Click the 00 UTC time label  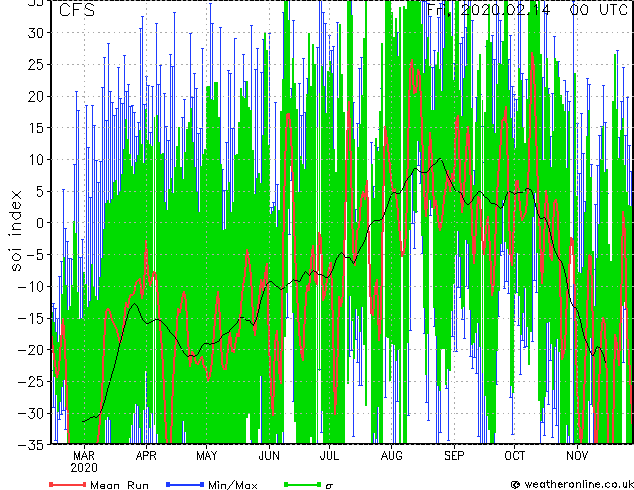pos(598,10)
